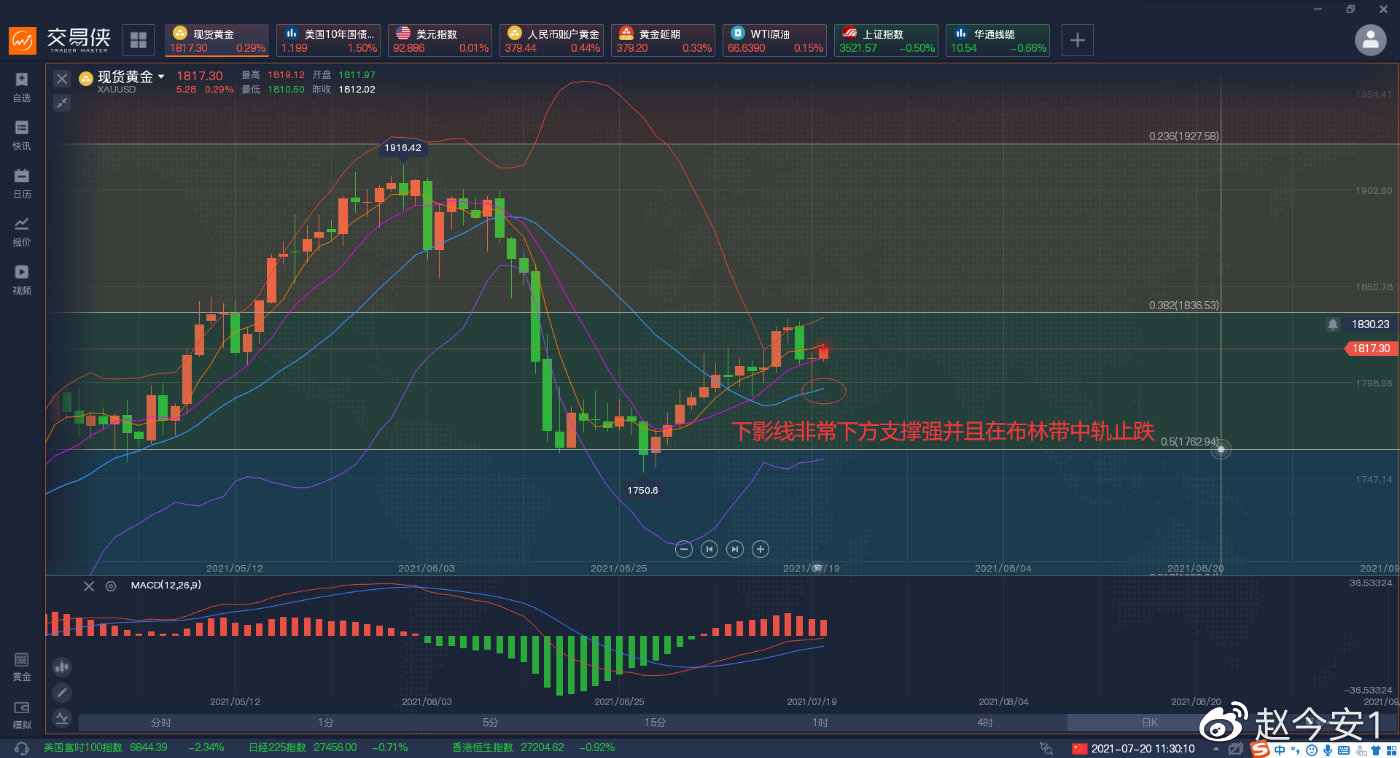Click the 日经225指数 ticker entry
1400x758 pixels.
click(x=328, y=748)
